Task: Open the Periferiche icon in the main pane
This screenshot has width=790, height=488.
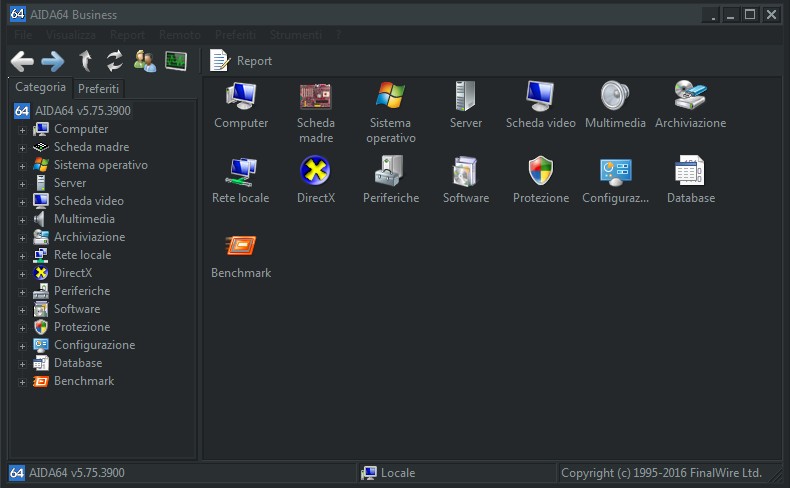Action: tap(390, 171)
